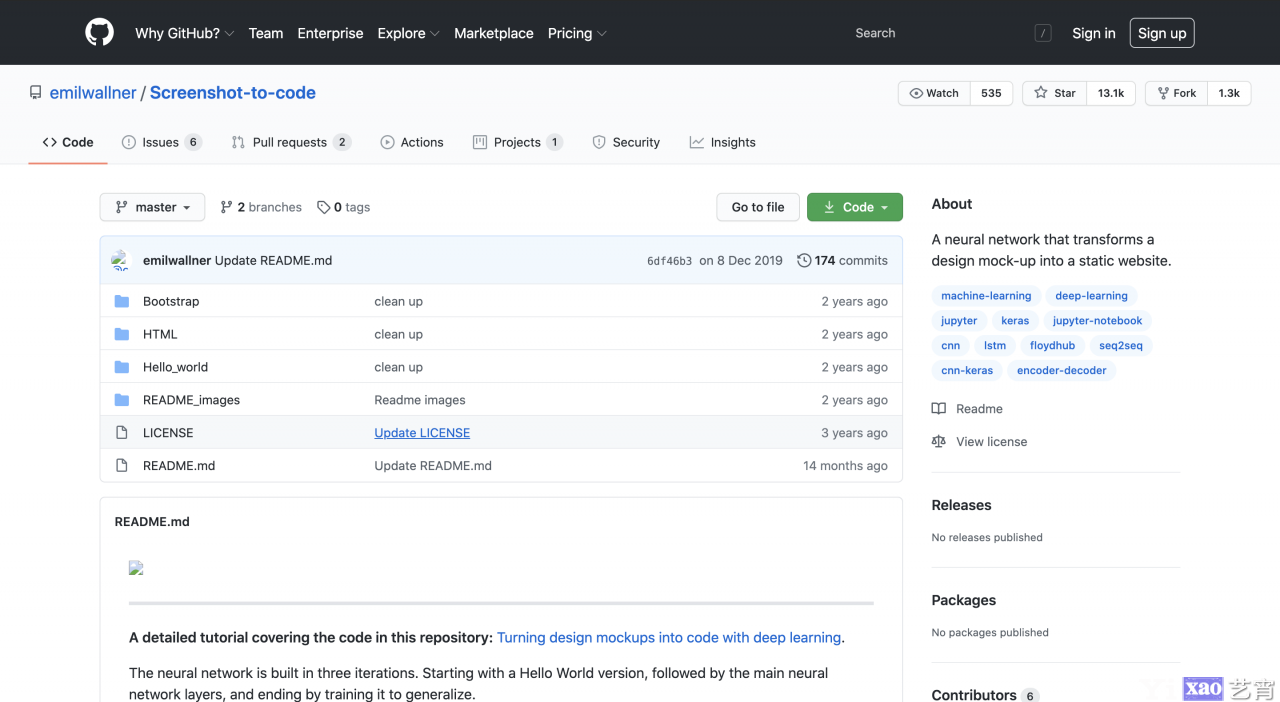Click the README_images folder icon
The width and height of the screenshot is (1280, 702).
(122, 400)
